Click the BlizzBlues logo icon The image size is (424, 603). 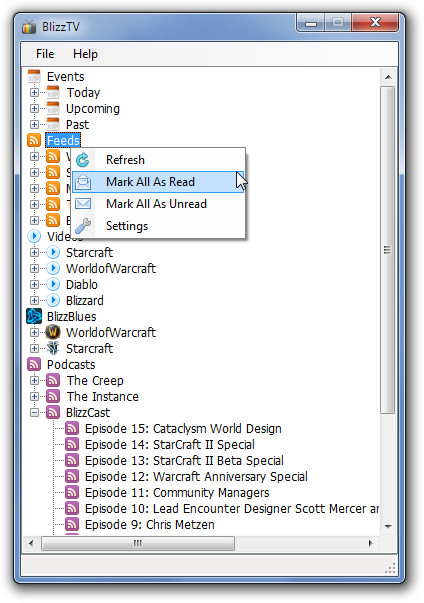[x=34, y=316]
